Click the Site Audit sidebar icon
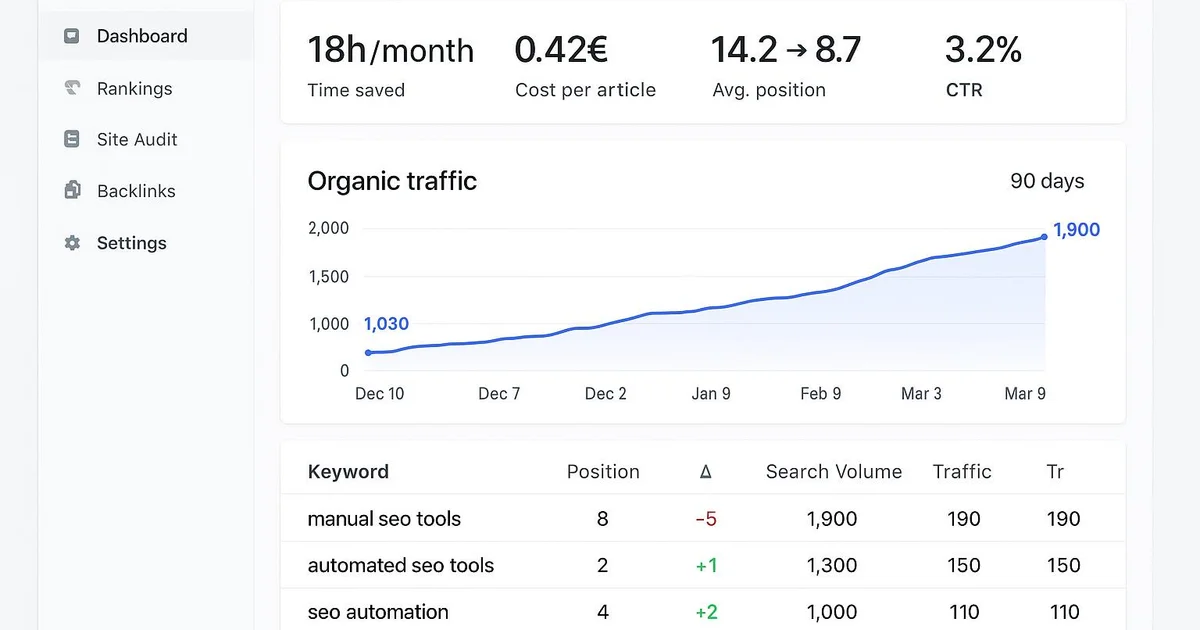This screenshot has height=630, width=1200. [72, 140]
